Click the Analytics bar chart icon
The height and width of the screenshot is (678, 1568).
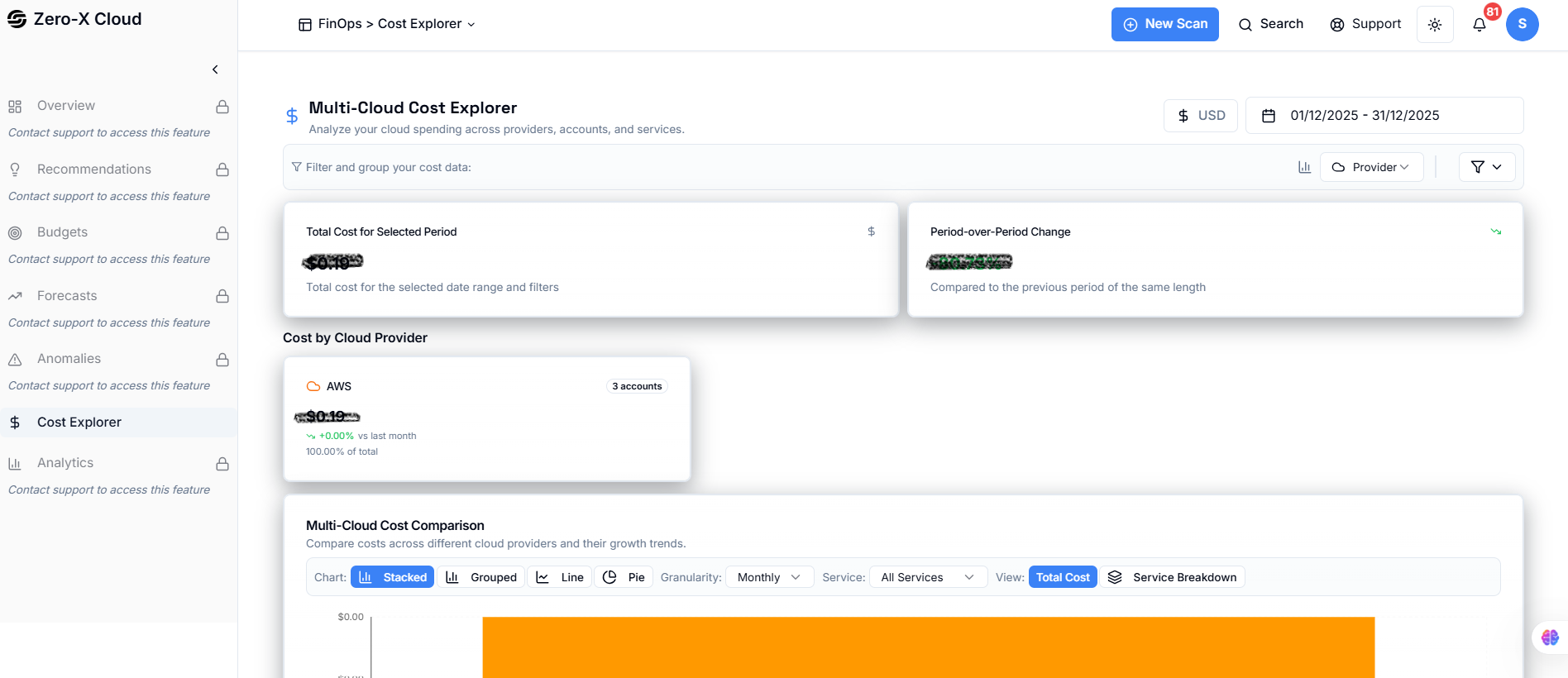15,464
